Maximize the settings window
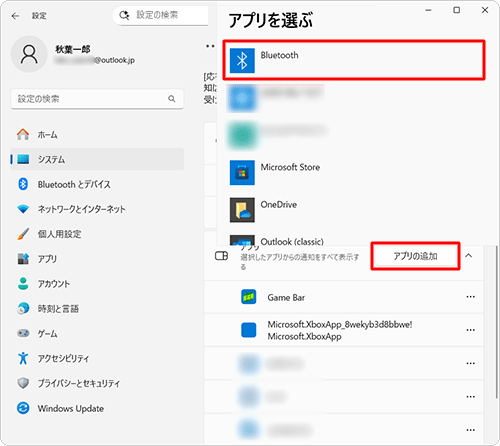This screenshot has width=500, height=446. click(457, 10)
